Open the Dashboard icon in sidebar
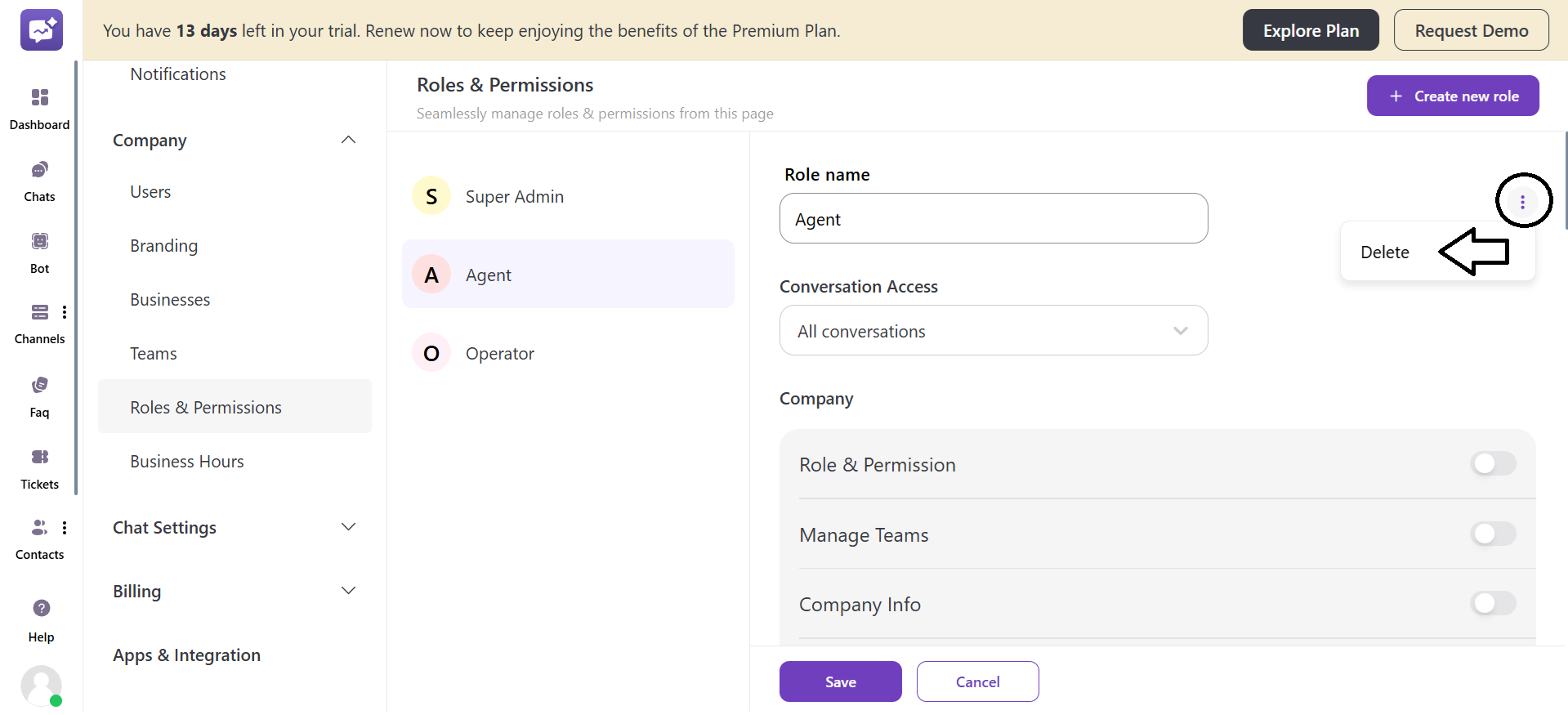 pyautogui.click(x=39, y=98)
